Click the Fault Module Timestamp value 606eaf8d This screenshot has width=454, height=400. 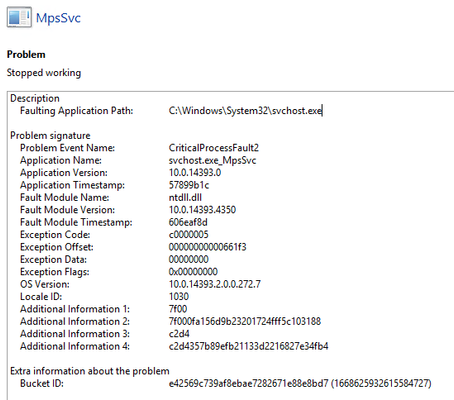[188, 222]
